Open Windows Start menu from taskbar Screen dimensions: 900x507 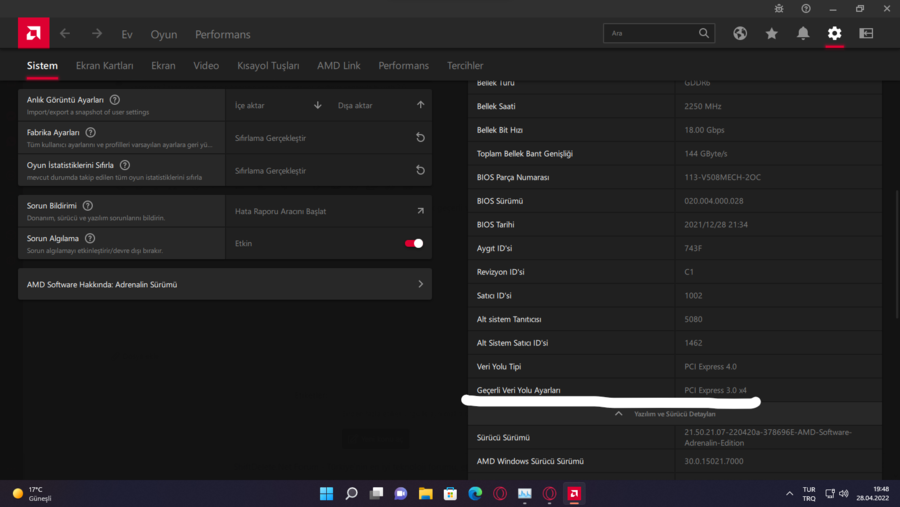[x=326, y=493]
